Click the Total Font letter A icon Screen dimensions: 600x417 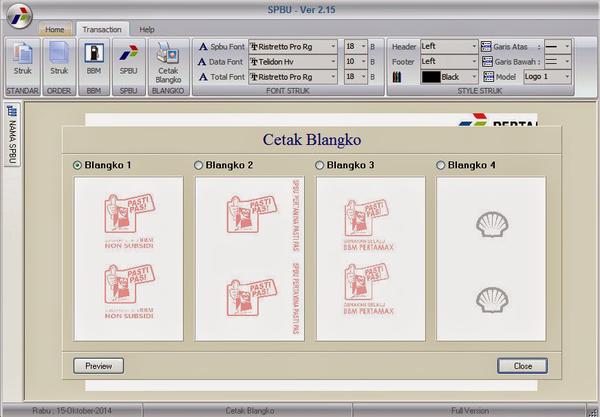pyautogui.click(x=203, y=77)
